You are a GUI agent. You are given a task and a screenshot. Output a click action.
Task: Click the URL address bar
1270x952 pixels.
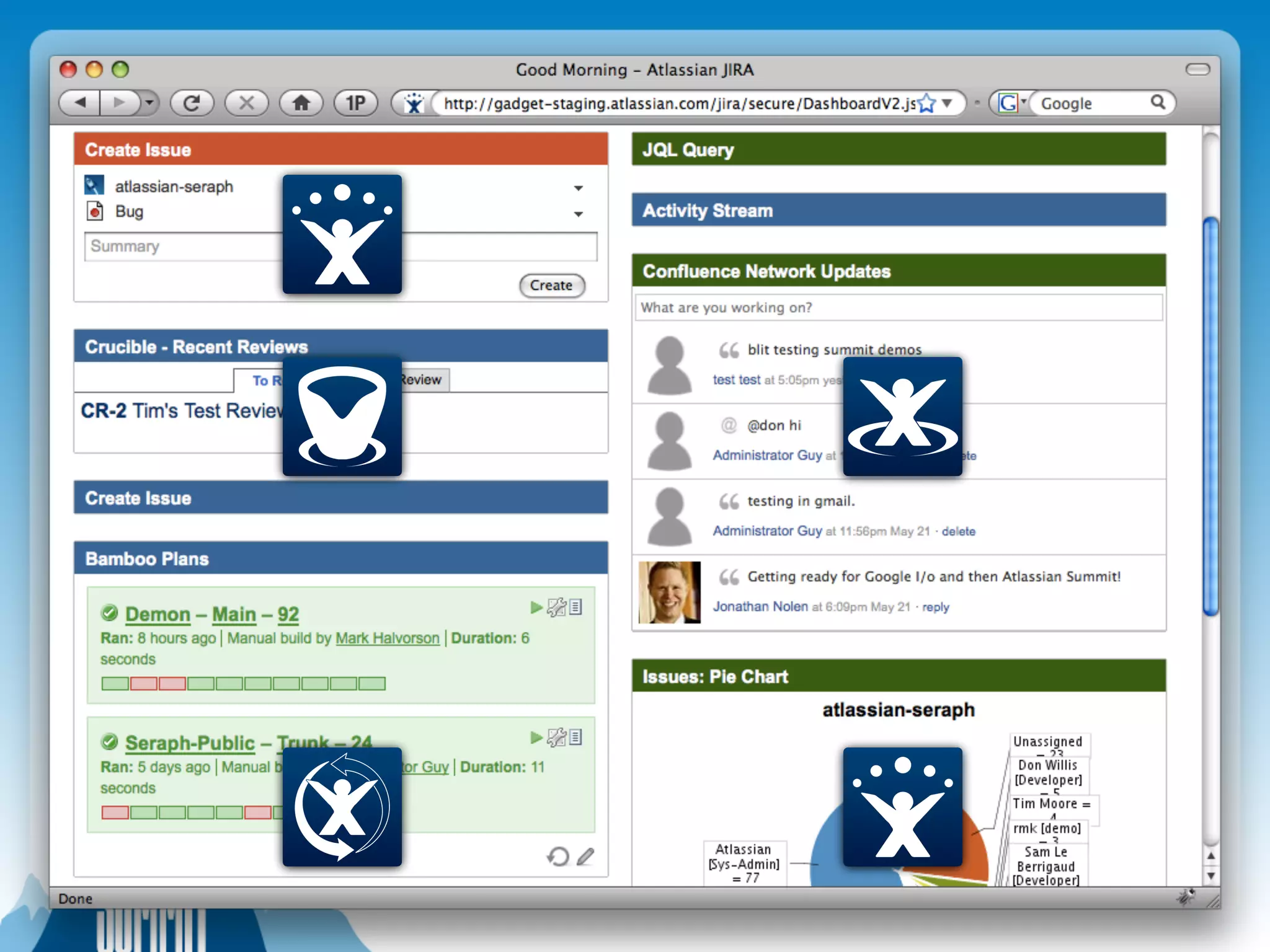pos(679,104)
